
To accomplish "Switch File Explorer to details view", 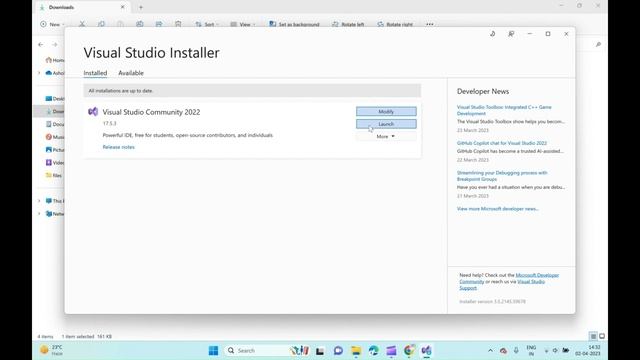I will 593,336.
